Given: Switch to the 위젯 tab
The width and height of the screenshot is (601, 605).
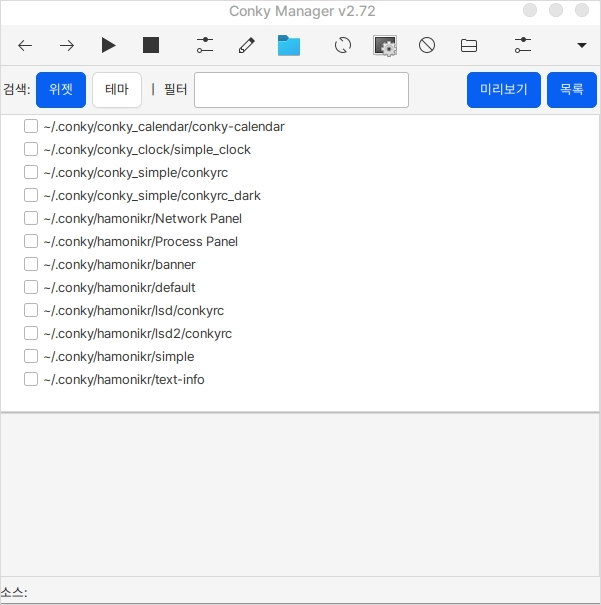Looking at the screenshot, I should click(x=61, y=90).
